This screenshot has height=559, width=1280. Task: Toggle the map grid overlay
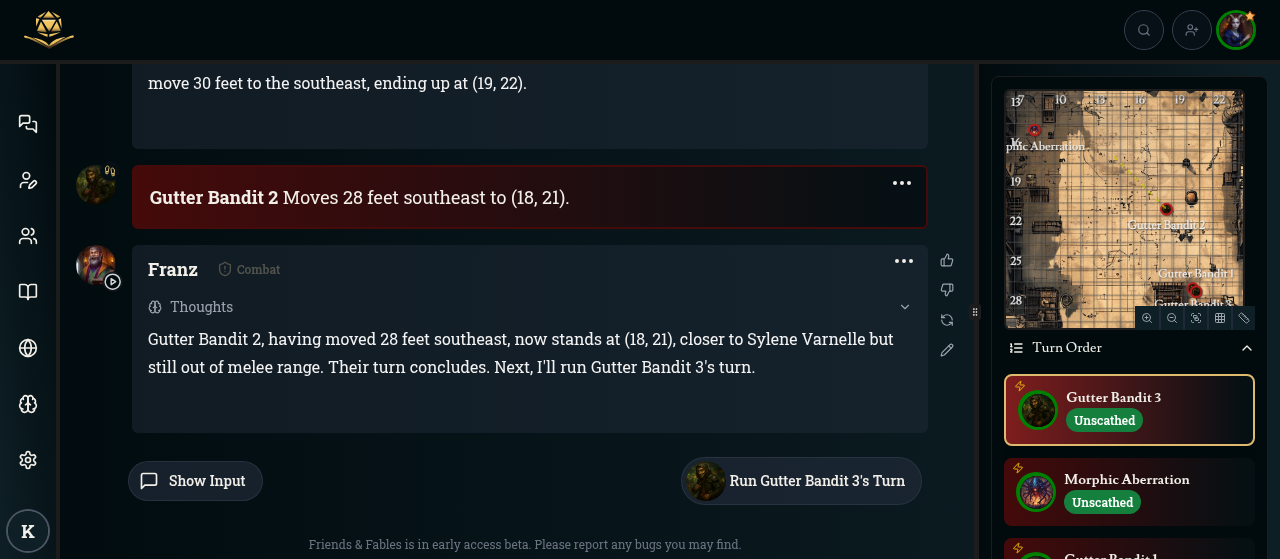(1220, 318)
